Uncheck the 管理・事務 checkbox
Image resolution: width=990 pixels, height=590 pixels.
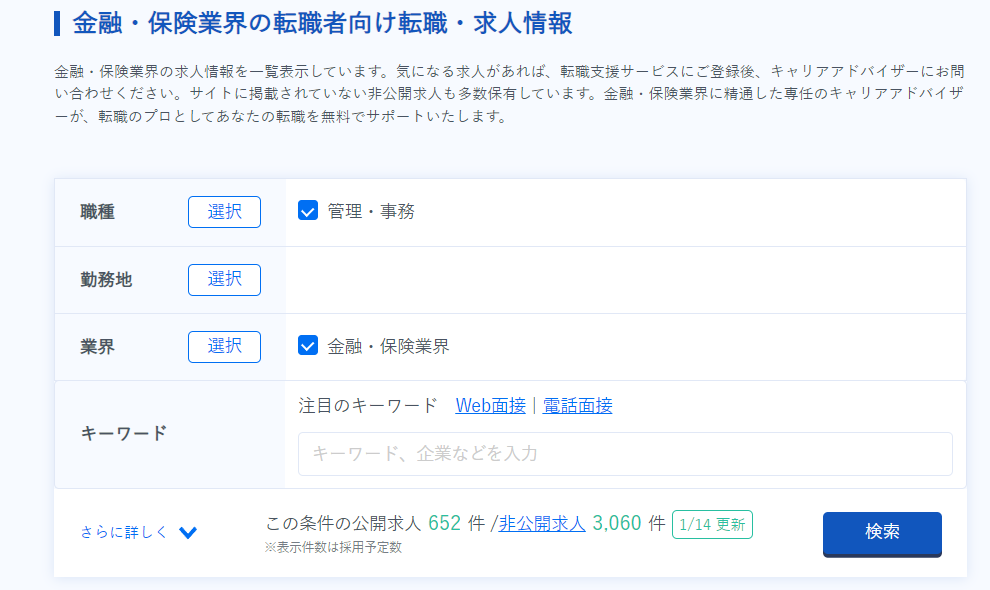tap(307, 211)
